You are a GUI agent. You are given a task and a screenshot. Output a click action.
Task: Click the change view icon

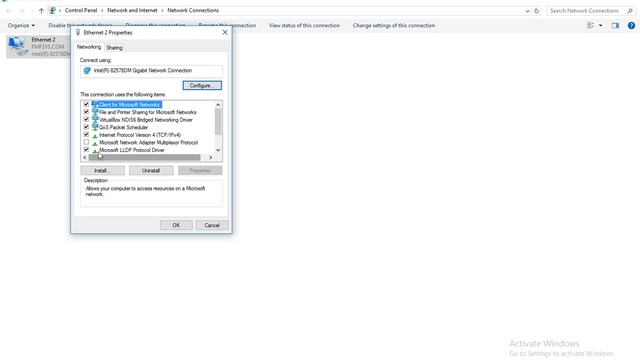[x=590, y=25]
